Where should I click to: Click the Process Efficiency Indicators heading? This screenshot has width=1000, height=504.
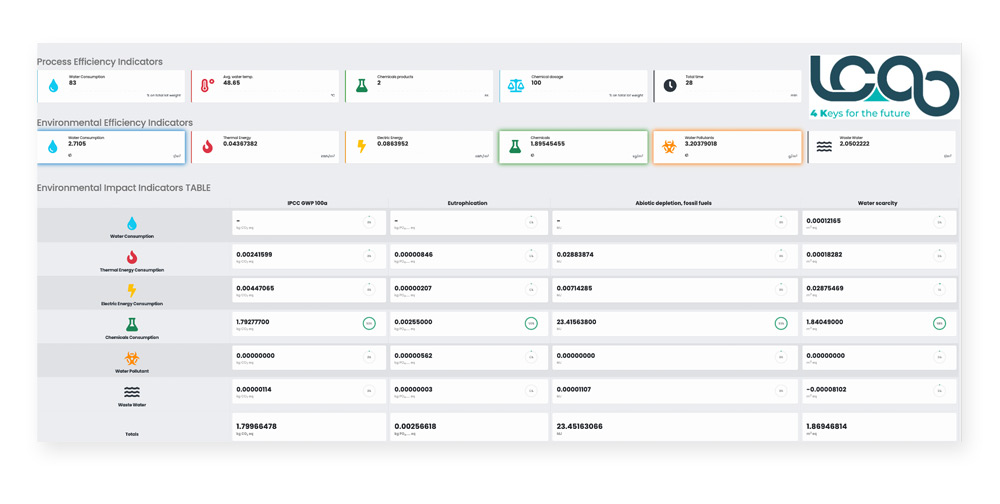click(99, 62)
